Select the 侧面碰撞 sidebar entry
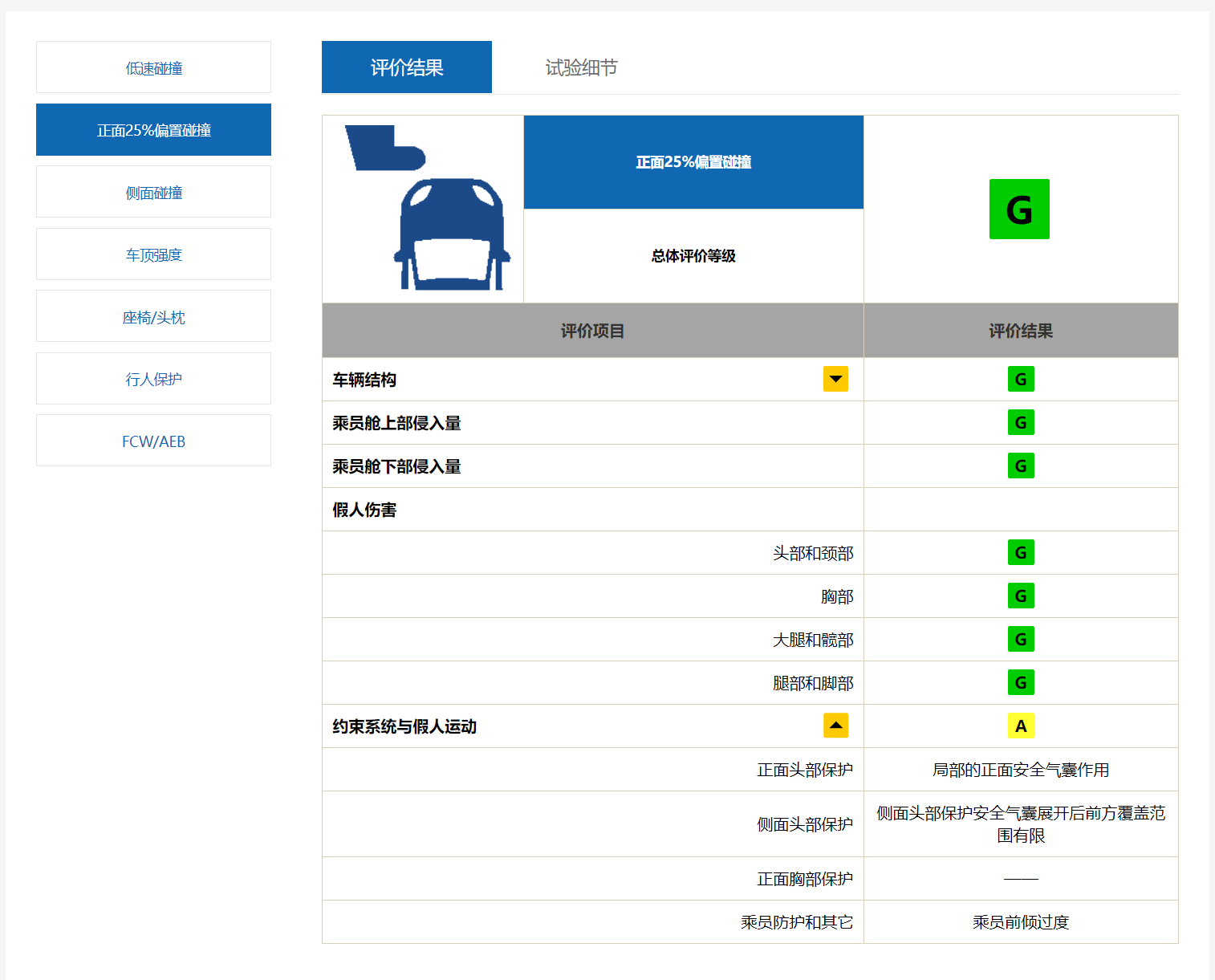1215x980 pixels. (152, 192)
